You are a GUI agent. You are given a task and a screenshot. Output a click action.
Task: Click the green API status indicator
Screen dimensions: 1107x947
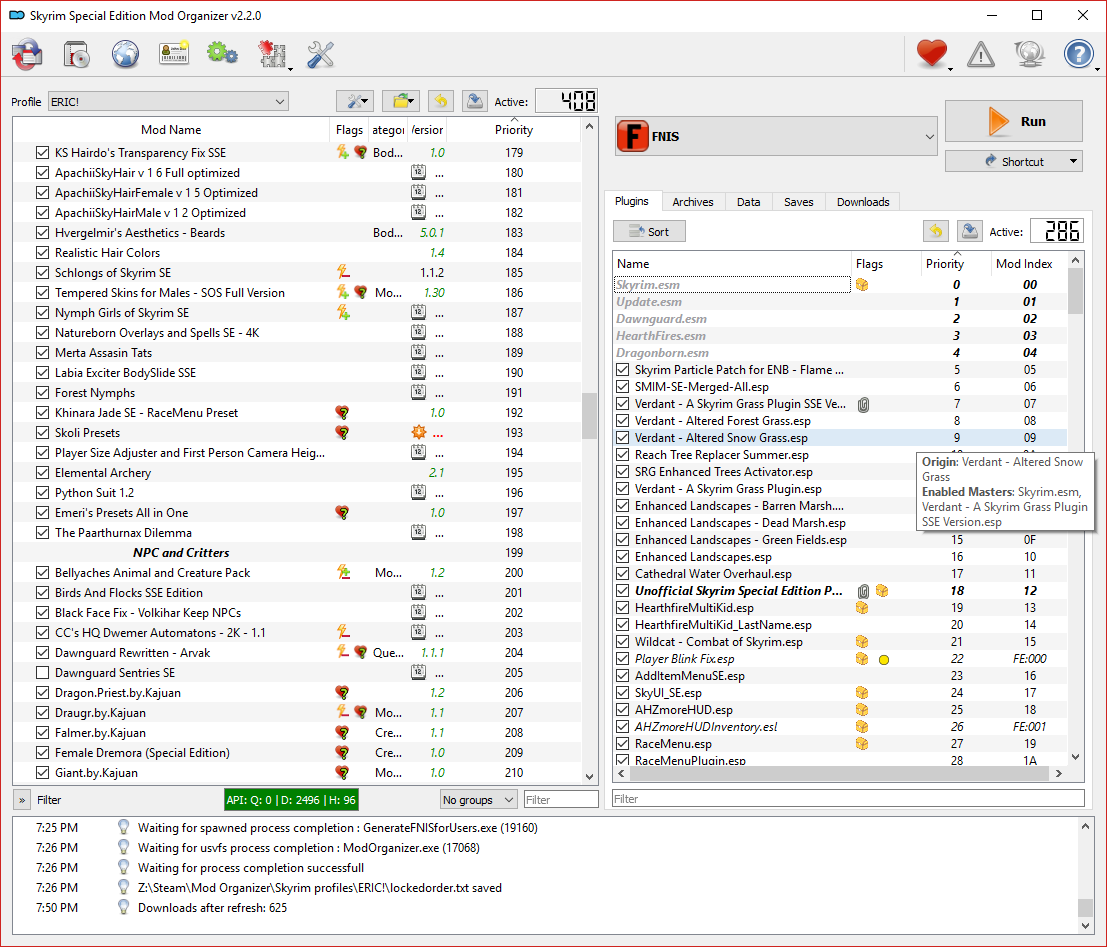(291, 799)
